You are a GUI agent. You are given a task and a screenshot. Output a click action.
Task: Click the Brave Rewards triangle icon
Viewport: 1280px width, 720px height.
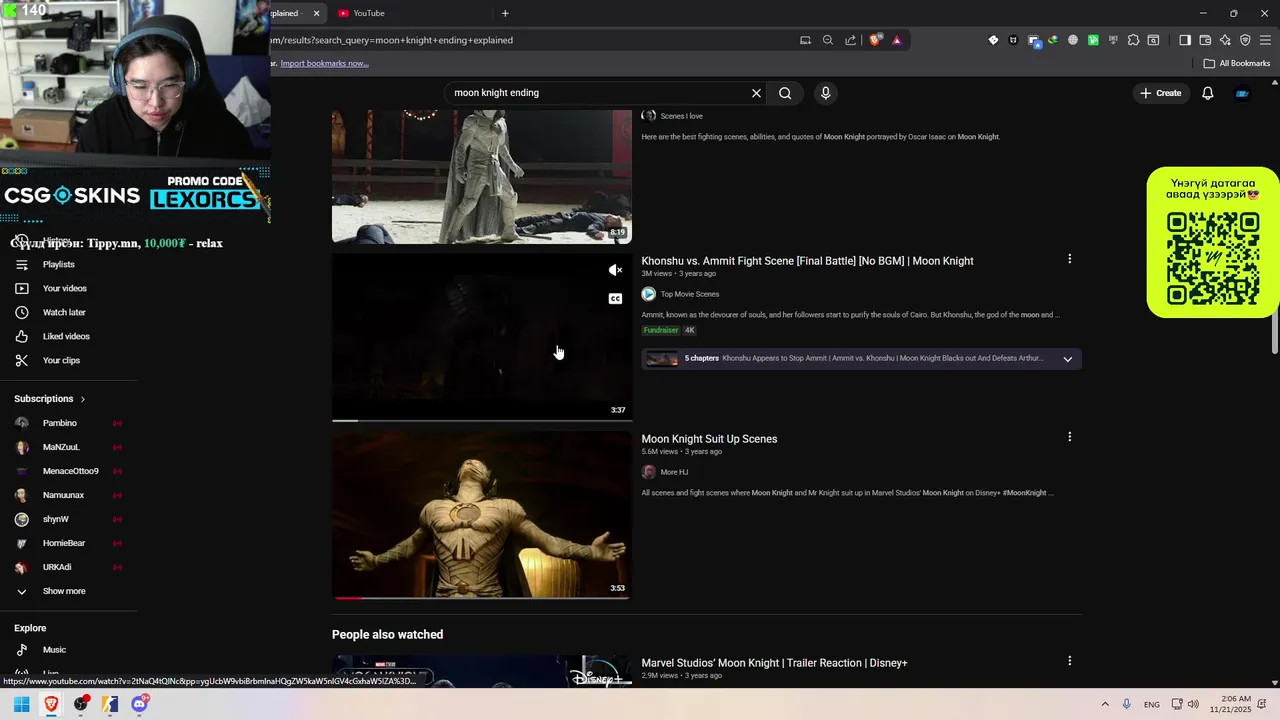(897, 40)
